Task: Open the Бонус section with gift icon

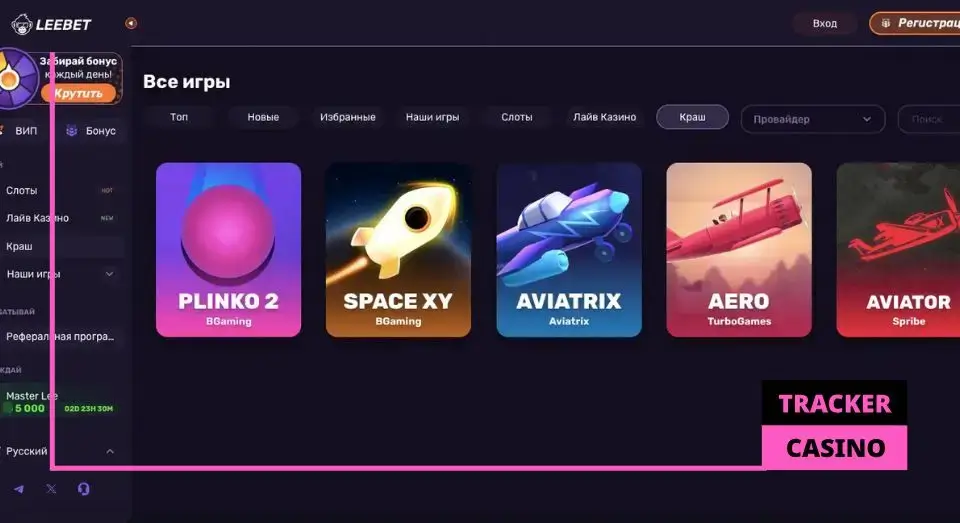Action: click(x=92, y=130)
